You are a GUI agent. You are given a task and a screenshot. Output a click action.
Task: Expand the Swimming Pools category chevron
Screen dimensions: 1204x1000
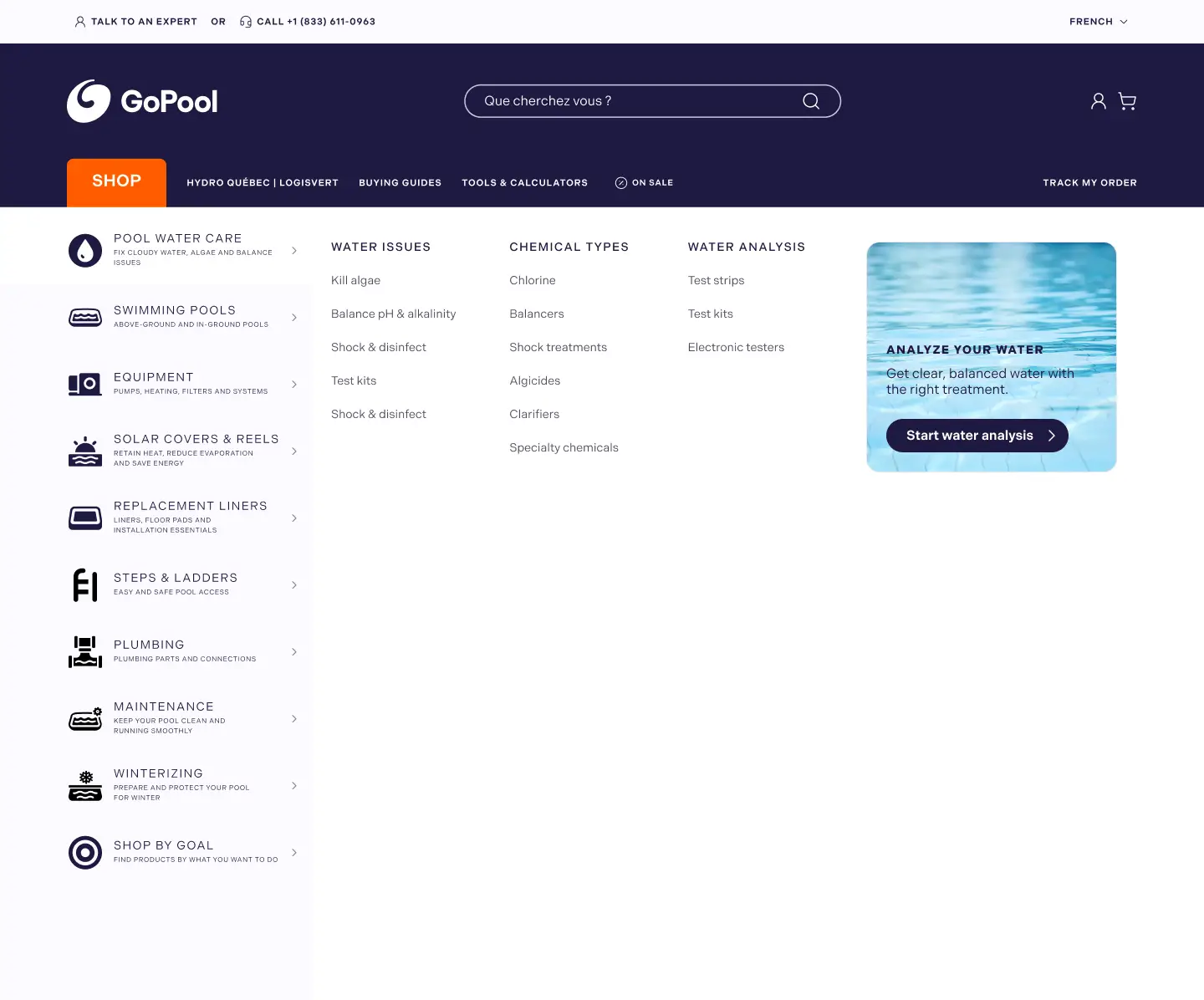coord(294,318)
